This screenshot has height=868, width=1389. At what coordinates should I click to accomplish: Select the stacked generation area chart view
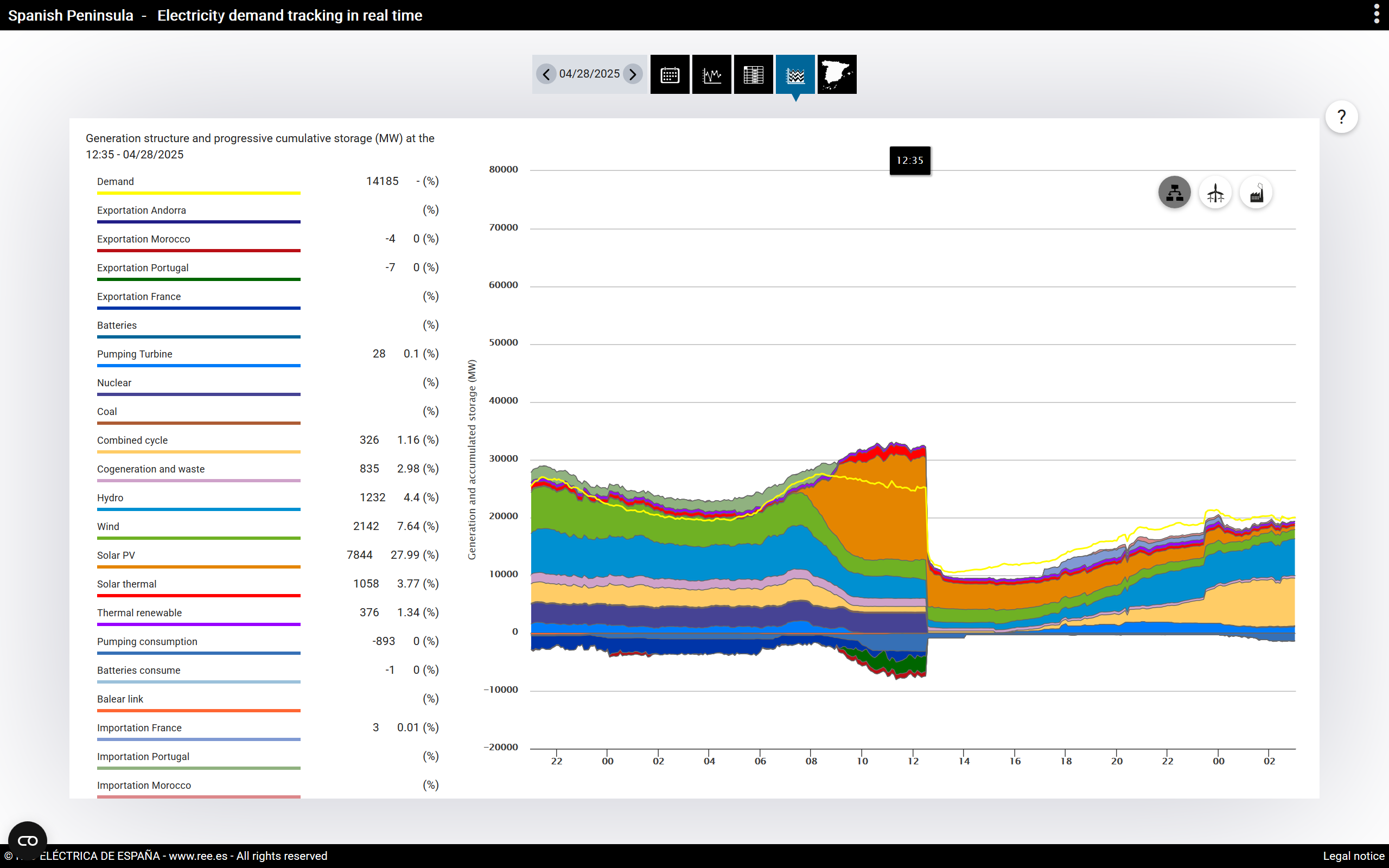(795, 75)
